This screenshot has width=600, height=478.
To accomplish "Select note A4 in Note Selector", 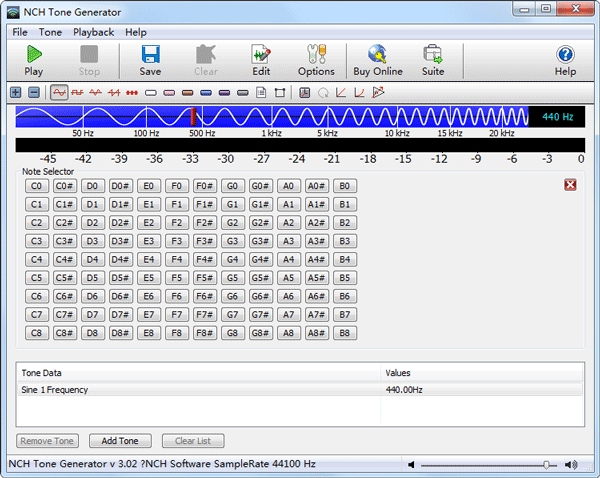I will point(288,259).
